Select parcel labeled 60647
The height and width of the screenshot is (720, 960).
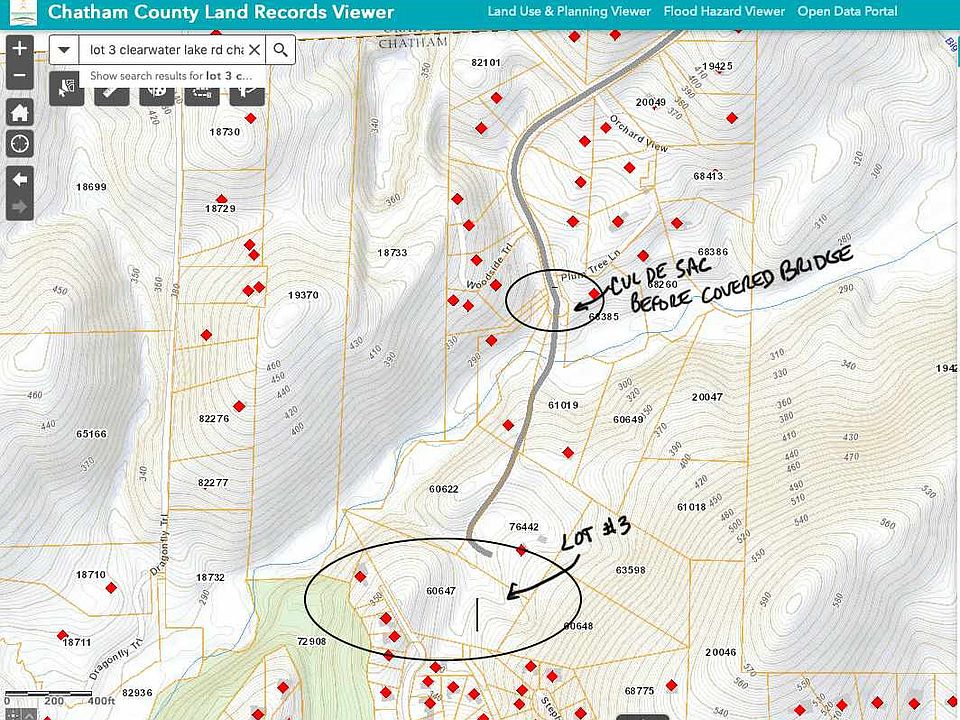(x=441, y=591)
